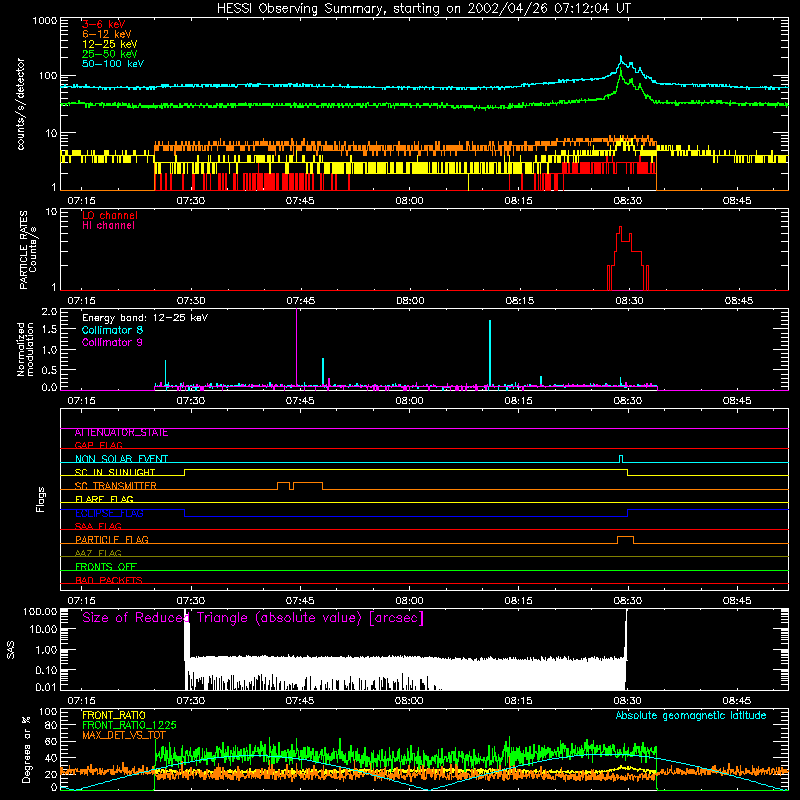Click the 08:00 time label under the Flags panel
800x800 pixels.
pos(409,601)
